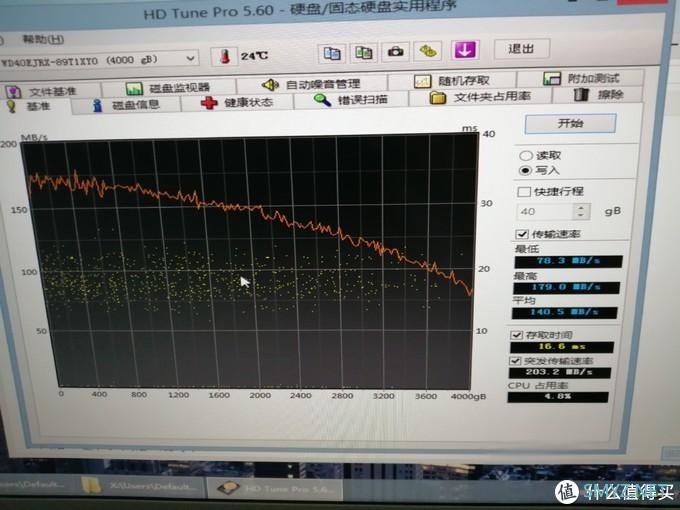The width and height of the screenshot is (680, 510).
Task: Switch to the 随机存取 tab
Action: 451,81
